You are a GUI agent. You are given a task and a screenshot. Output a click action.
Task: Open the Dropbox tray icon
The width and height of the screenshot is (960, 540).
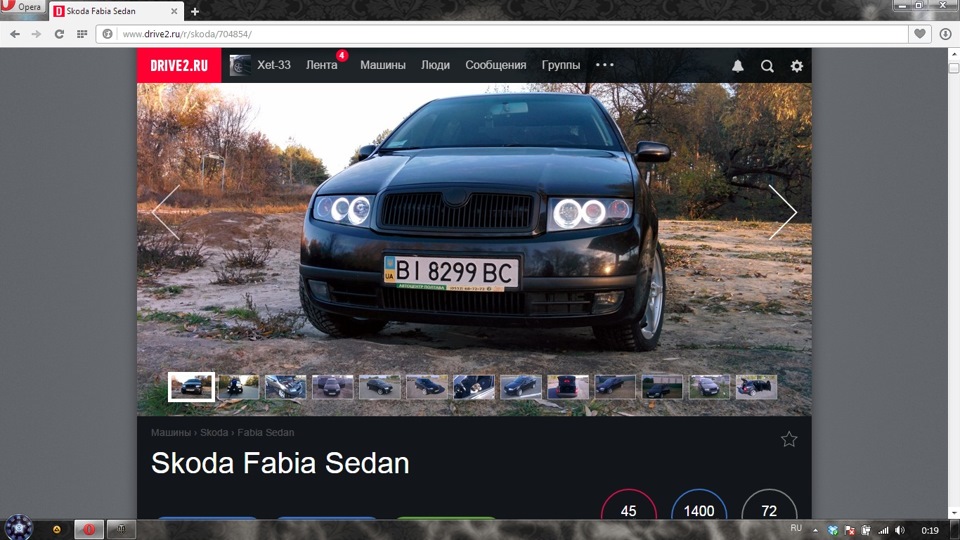tap(833, 530)
